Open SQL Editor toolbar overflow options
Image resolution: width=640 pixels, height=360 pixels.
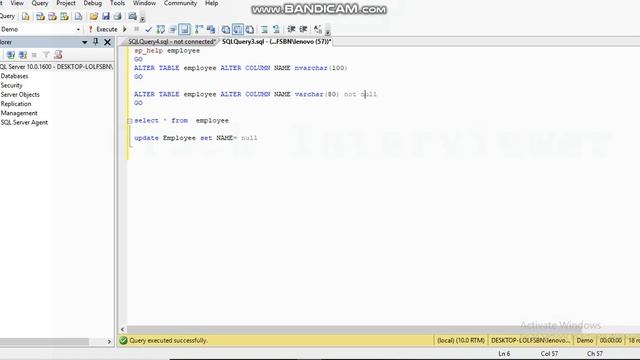(x=327, y=31)
